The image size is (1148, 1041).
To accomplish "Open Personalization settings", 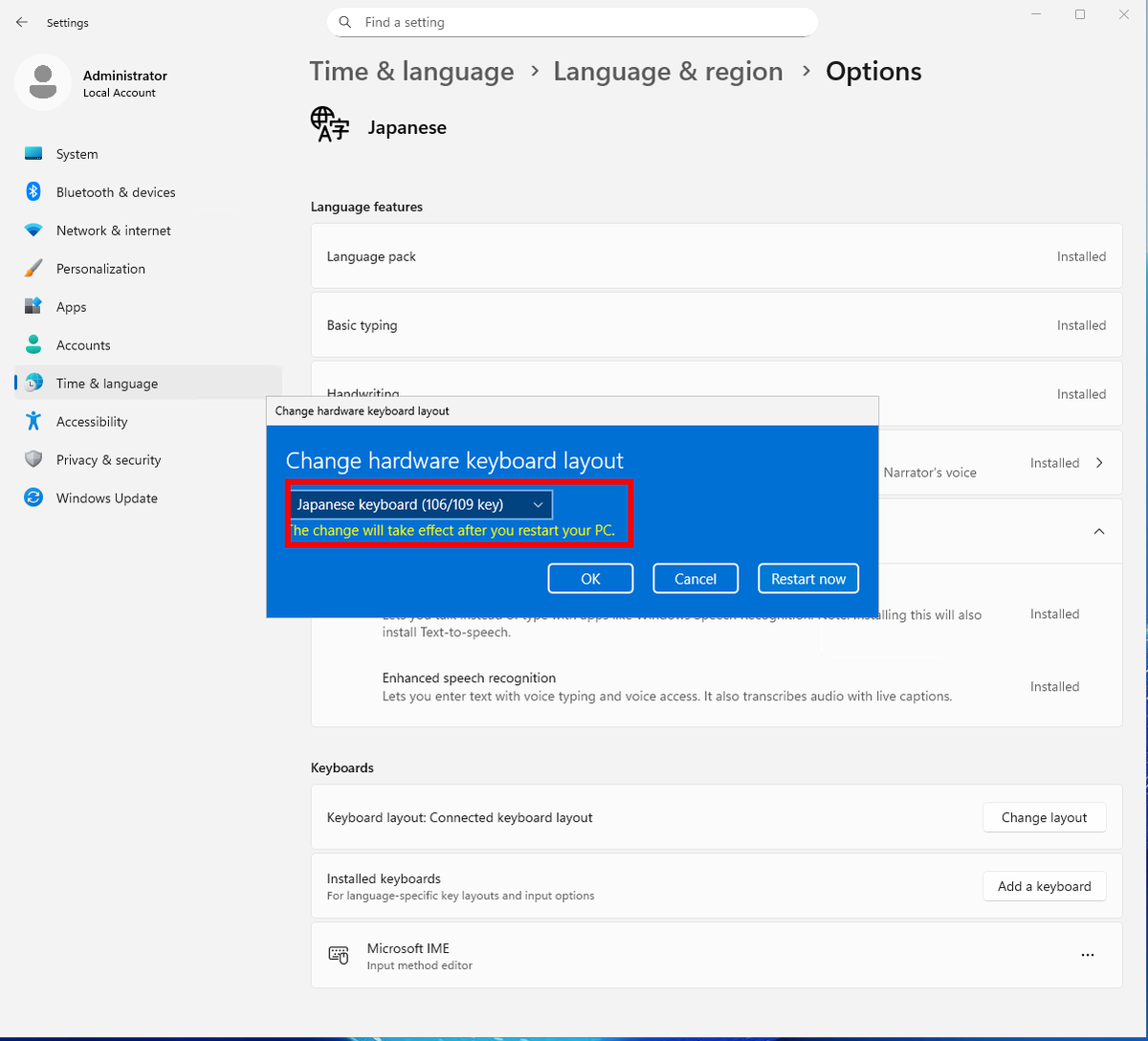I will [33, 268].
